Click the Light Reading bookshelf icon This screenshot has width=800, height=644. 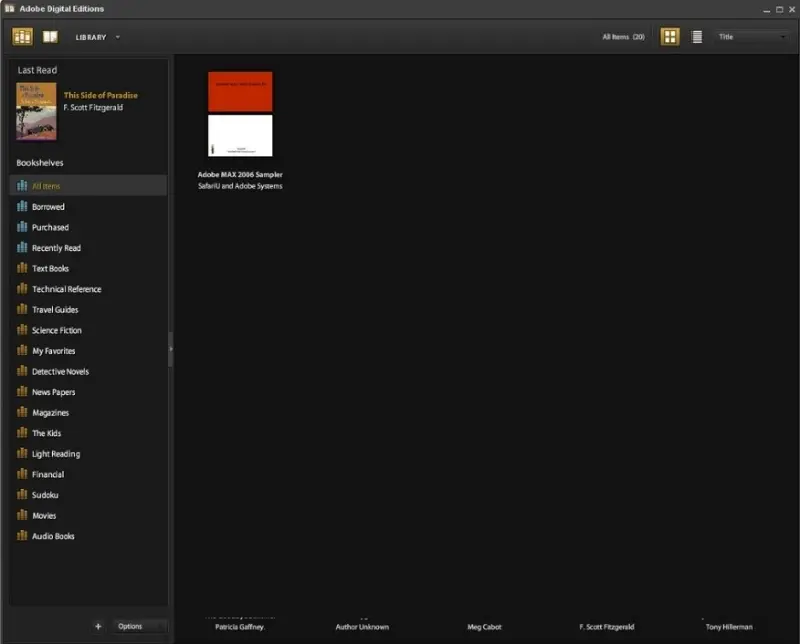click(x=22, y=453)
